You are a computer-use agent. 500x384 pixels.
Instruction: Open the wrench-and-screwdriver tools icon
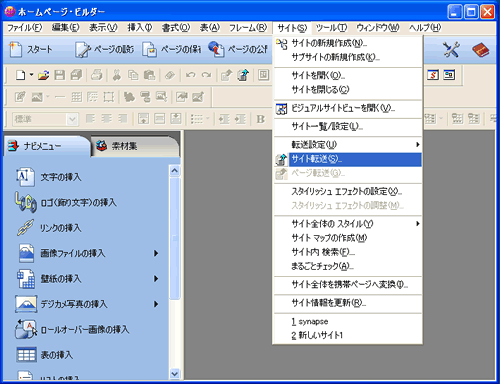pyautogui.click(x=451, y=49)
